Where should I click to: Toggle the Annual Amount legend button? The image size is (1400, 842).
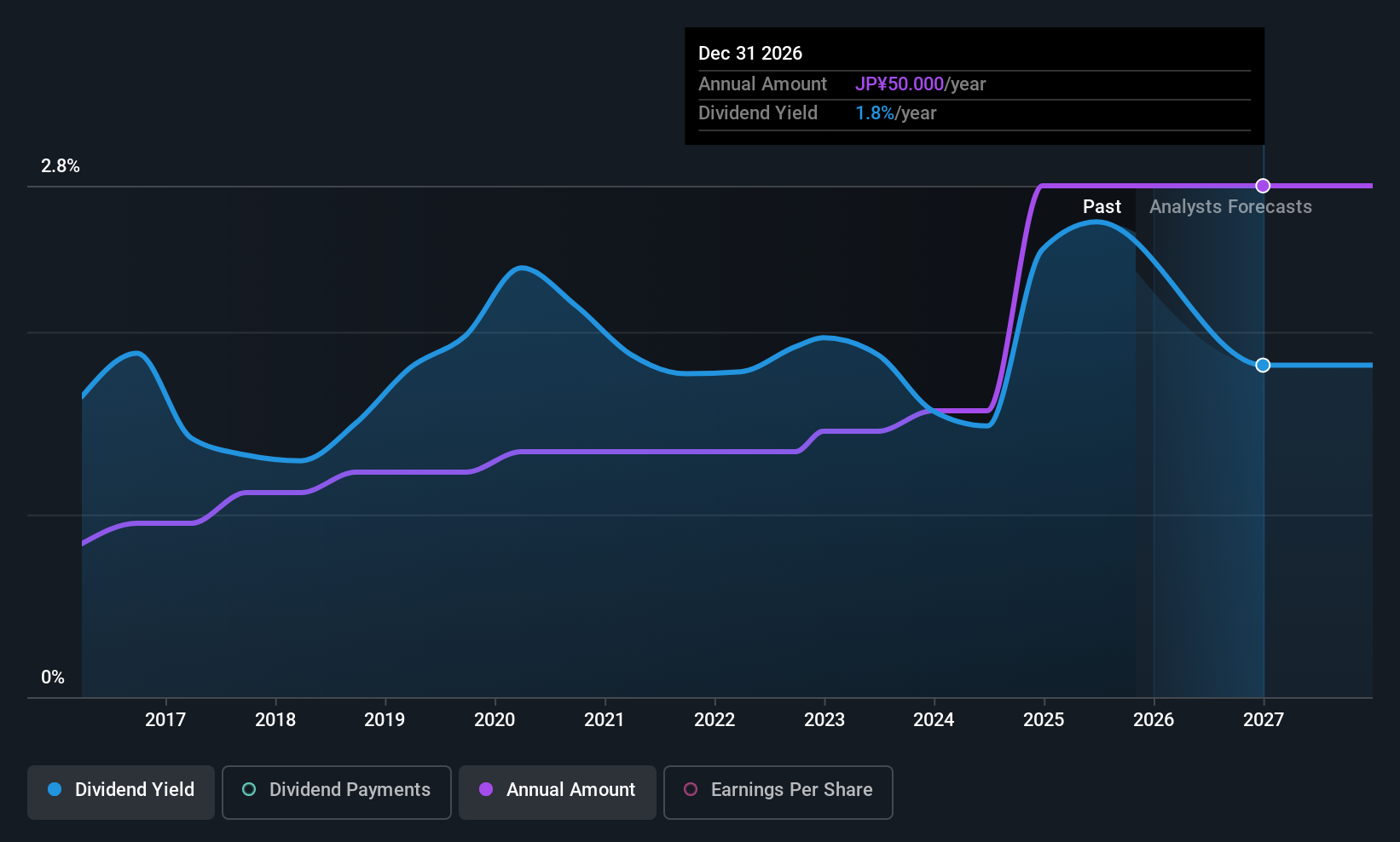click(558, 791)
